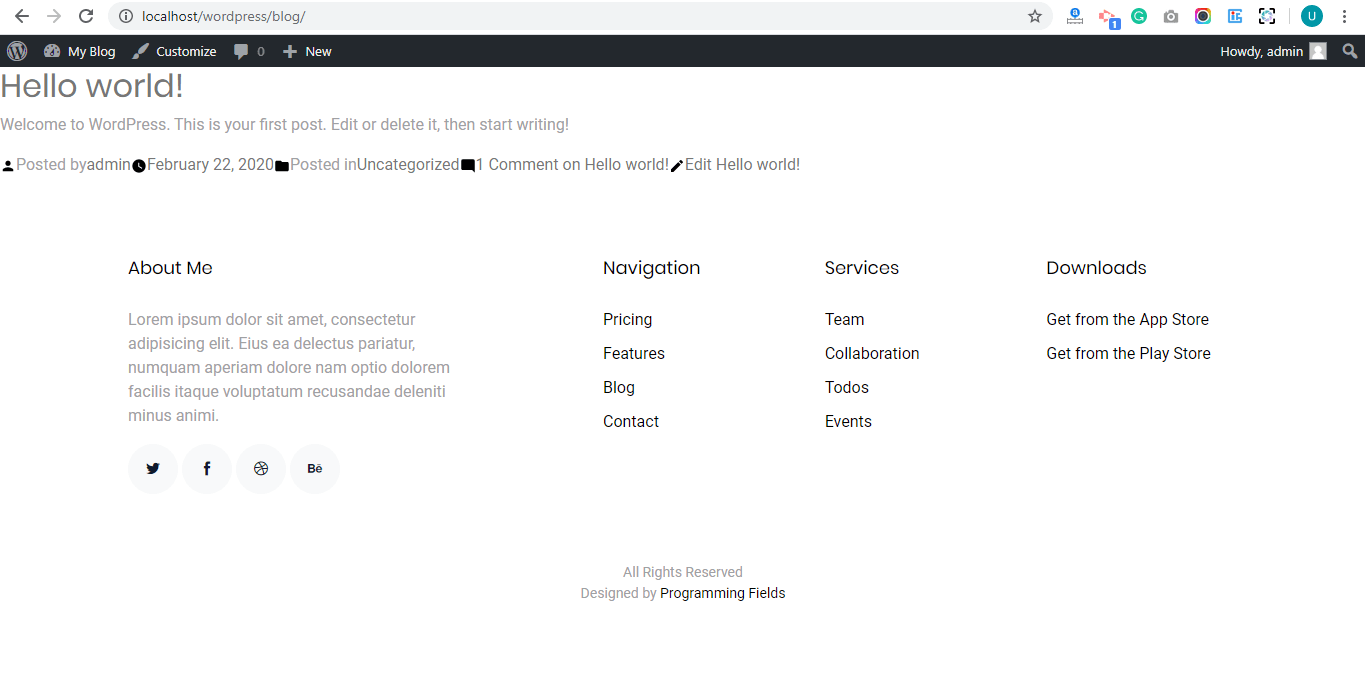The image size is (1365, 689).
Task: Go back using the browser back arrow
Action: (x=22, y=16)
